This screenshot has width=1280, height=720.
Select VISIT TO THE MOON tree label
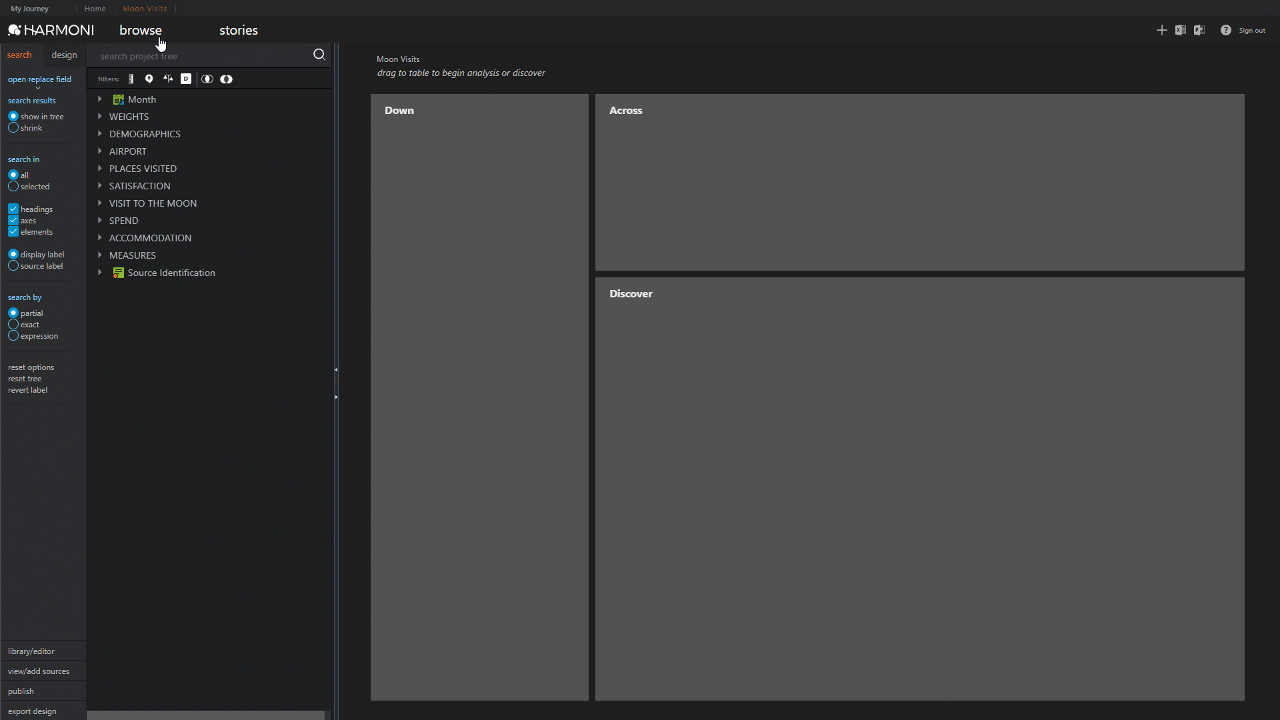point(153,203)
